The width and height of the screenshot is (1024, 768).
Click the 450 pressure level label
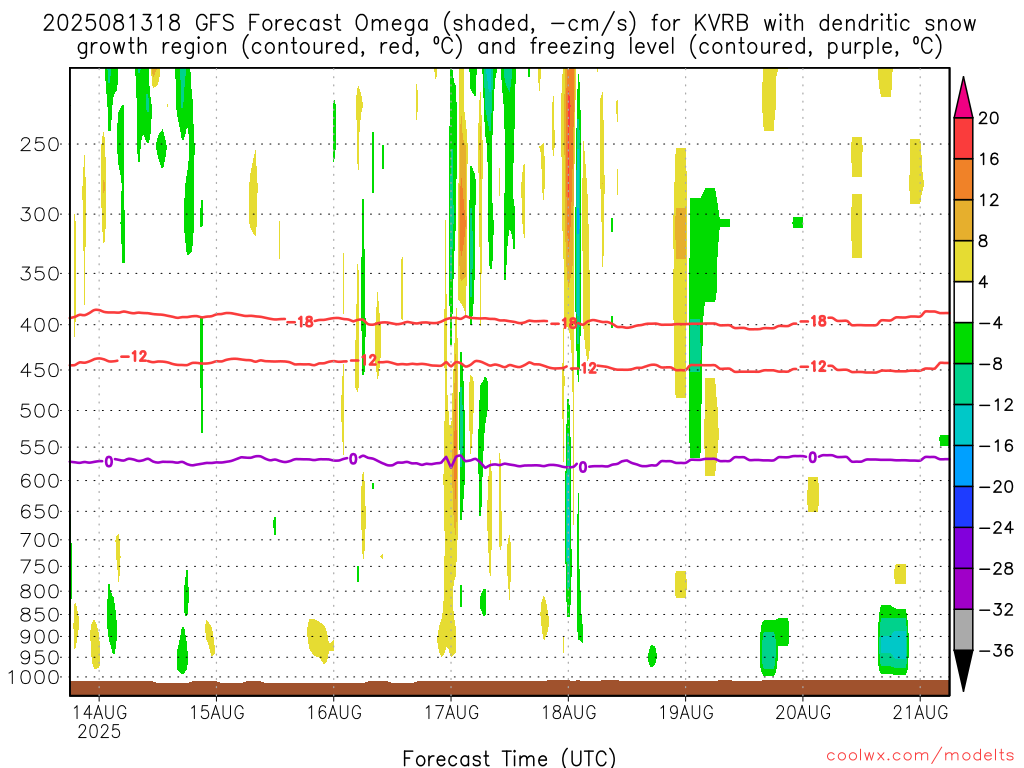coord(40,370)
